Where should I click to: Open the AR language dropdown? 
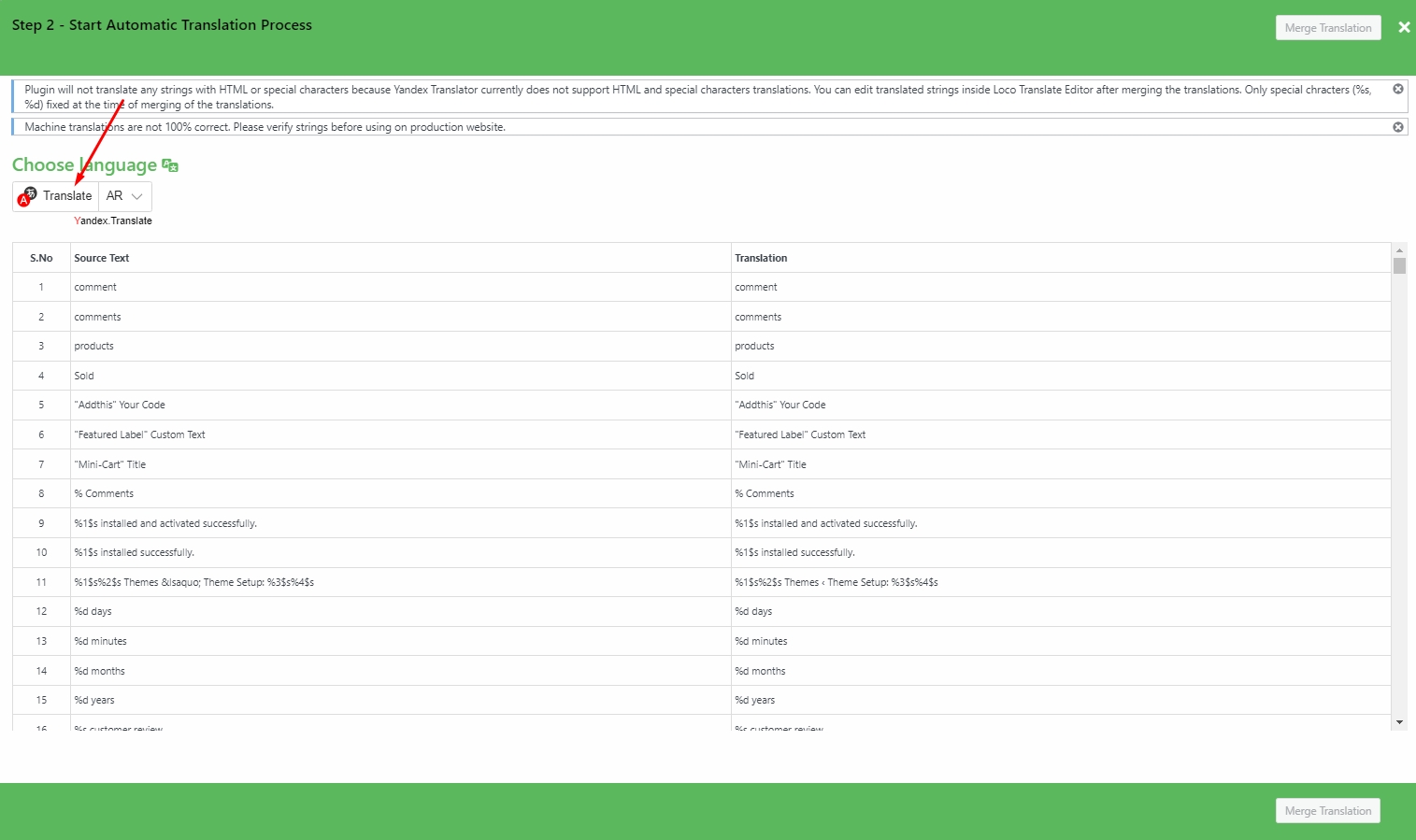coord(125,196)
